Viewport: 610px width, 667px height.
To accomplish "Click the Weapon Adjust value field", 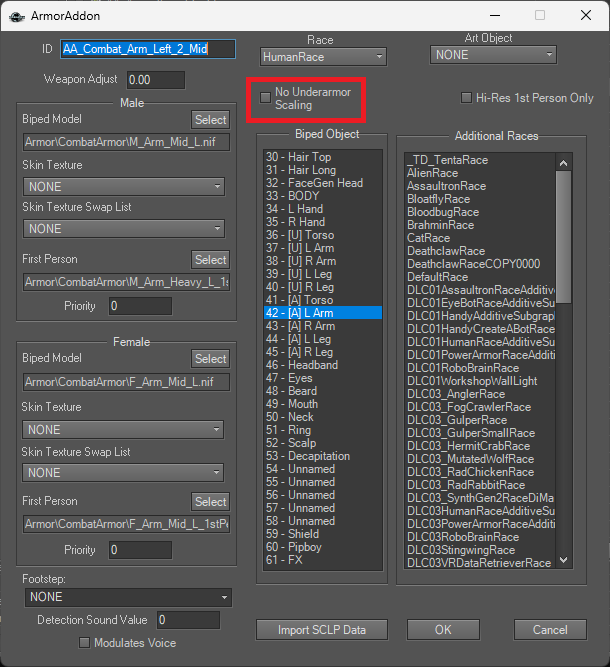I will [156, 80].
